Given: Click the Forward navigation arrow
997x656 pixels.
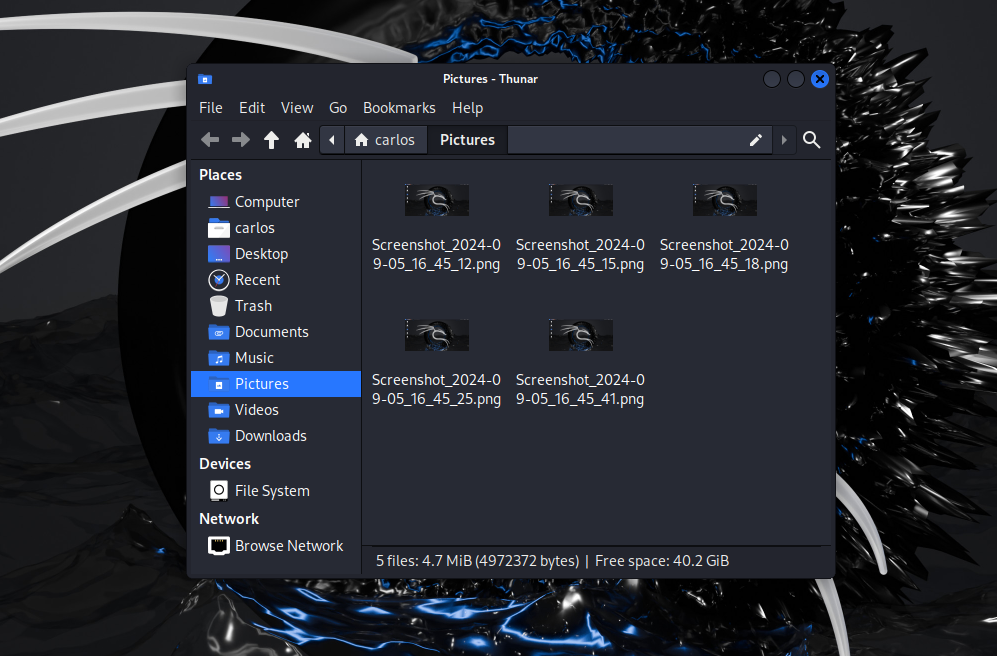Looking at the screenshot, I should 240,140.
